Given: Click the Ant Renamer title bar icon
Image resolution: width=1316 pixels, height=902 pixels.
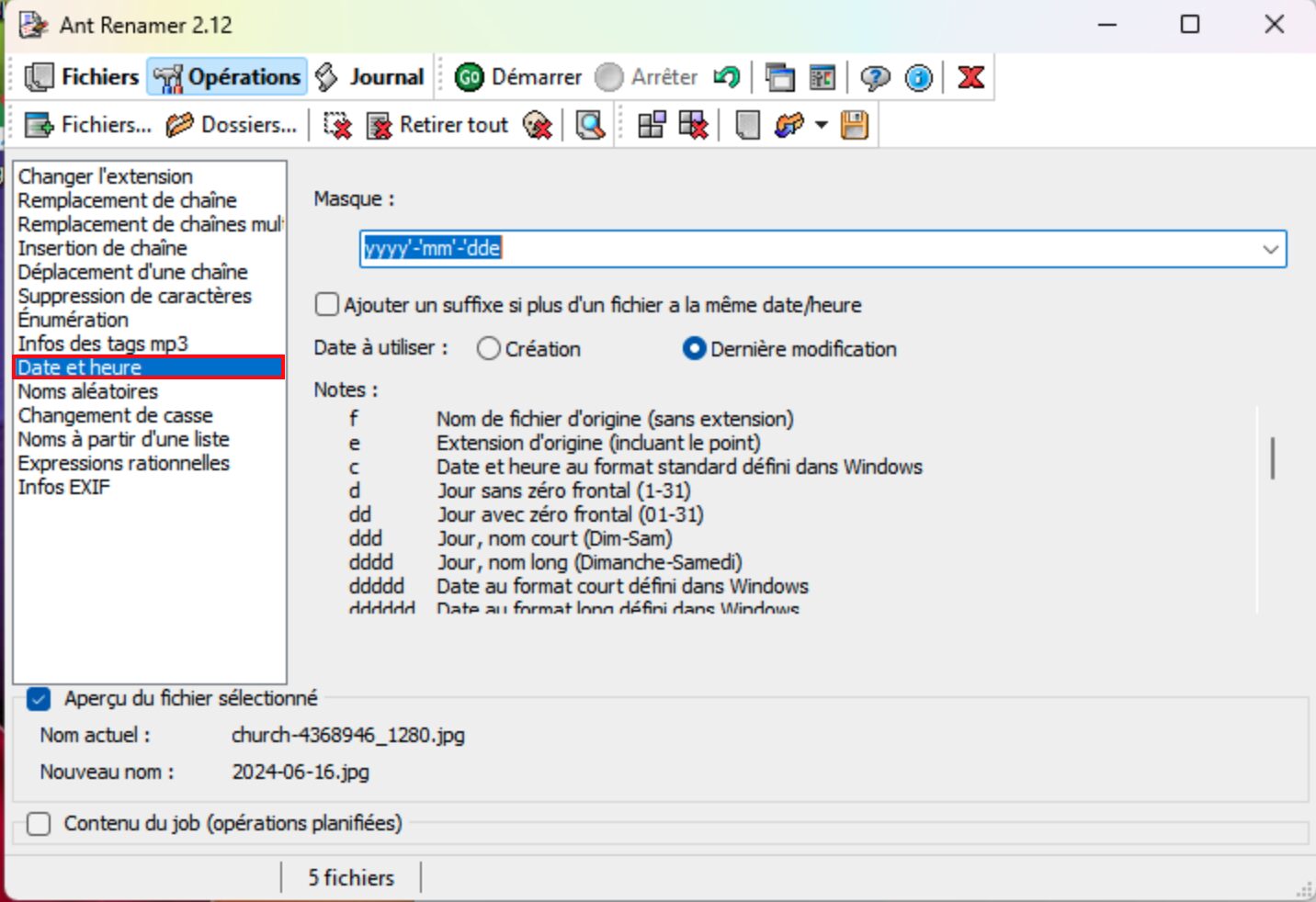Looking at the screenshot, I should [x=33, y=25].
